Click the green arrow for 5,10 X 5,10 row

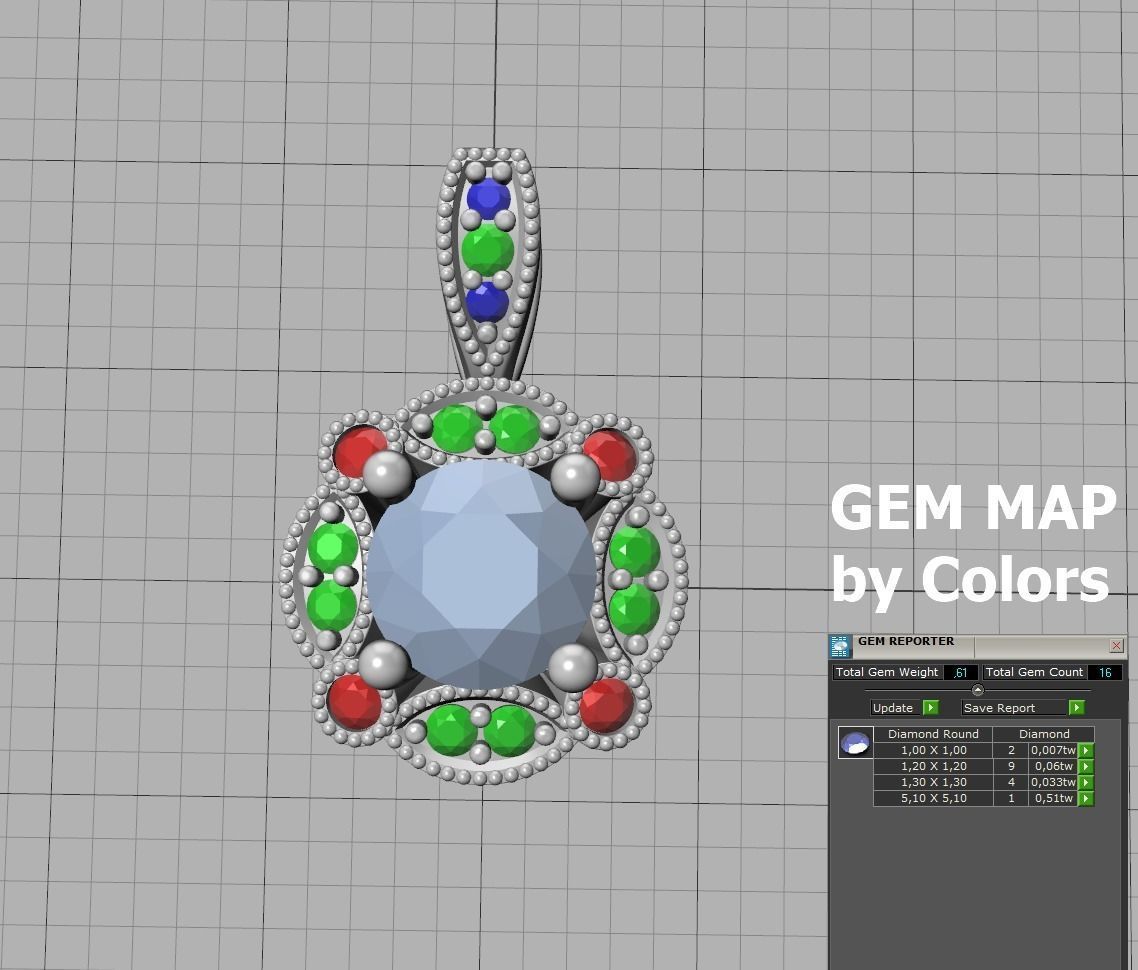tap(1086, 798)
